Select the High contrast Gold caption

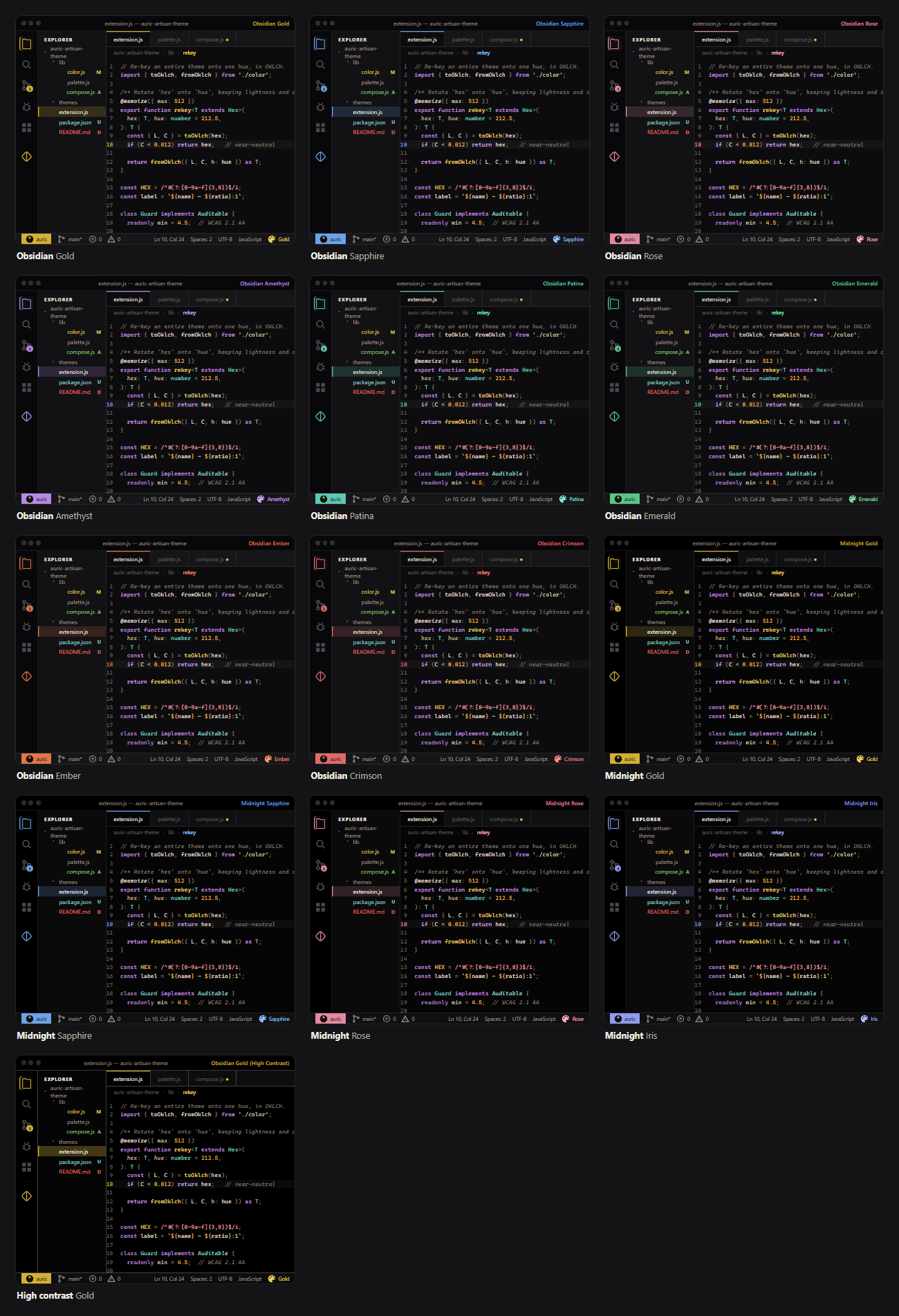point(55,1295)
